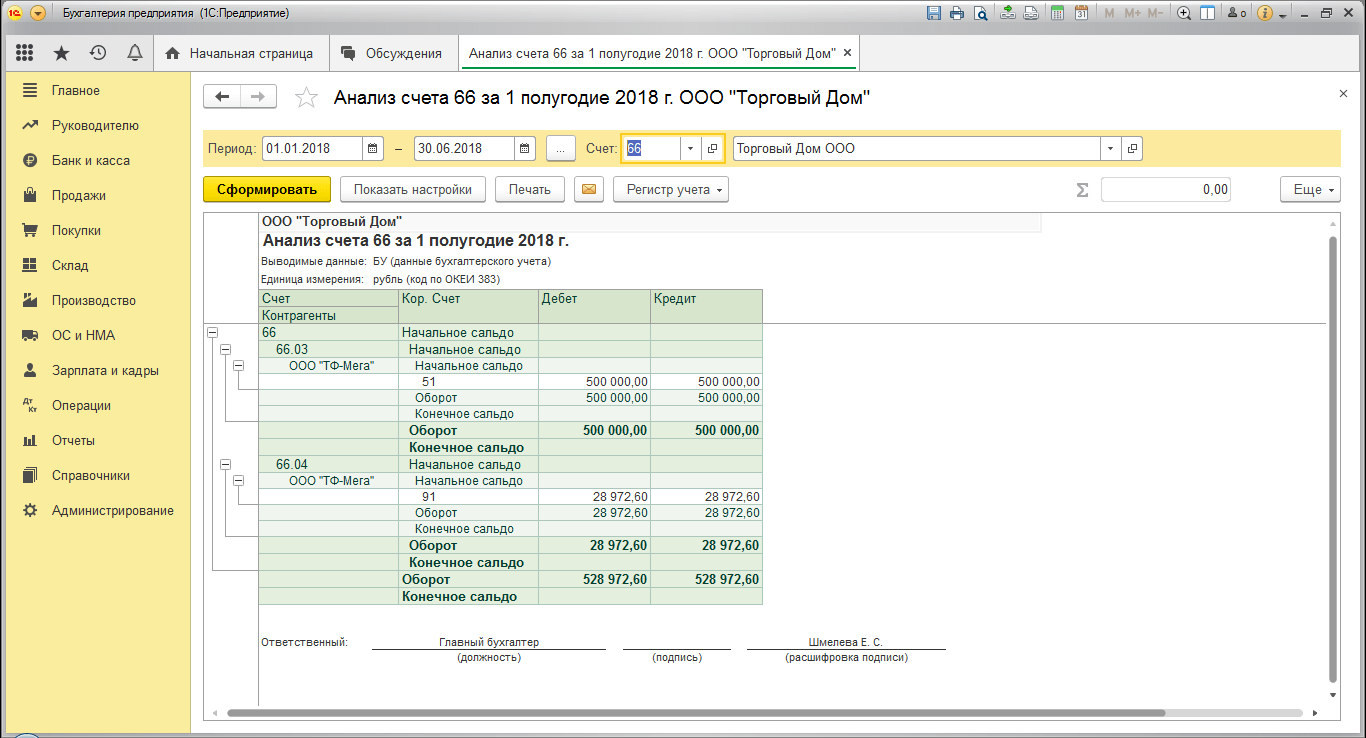Click Показать настройки button
Screen dimensions: 1366x738
click(413, 189)
